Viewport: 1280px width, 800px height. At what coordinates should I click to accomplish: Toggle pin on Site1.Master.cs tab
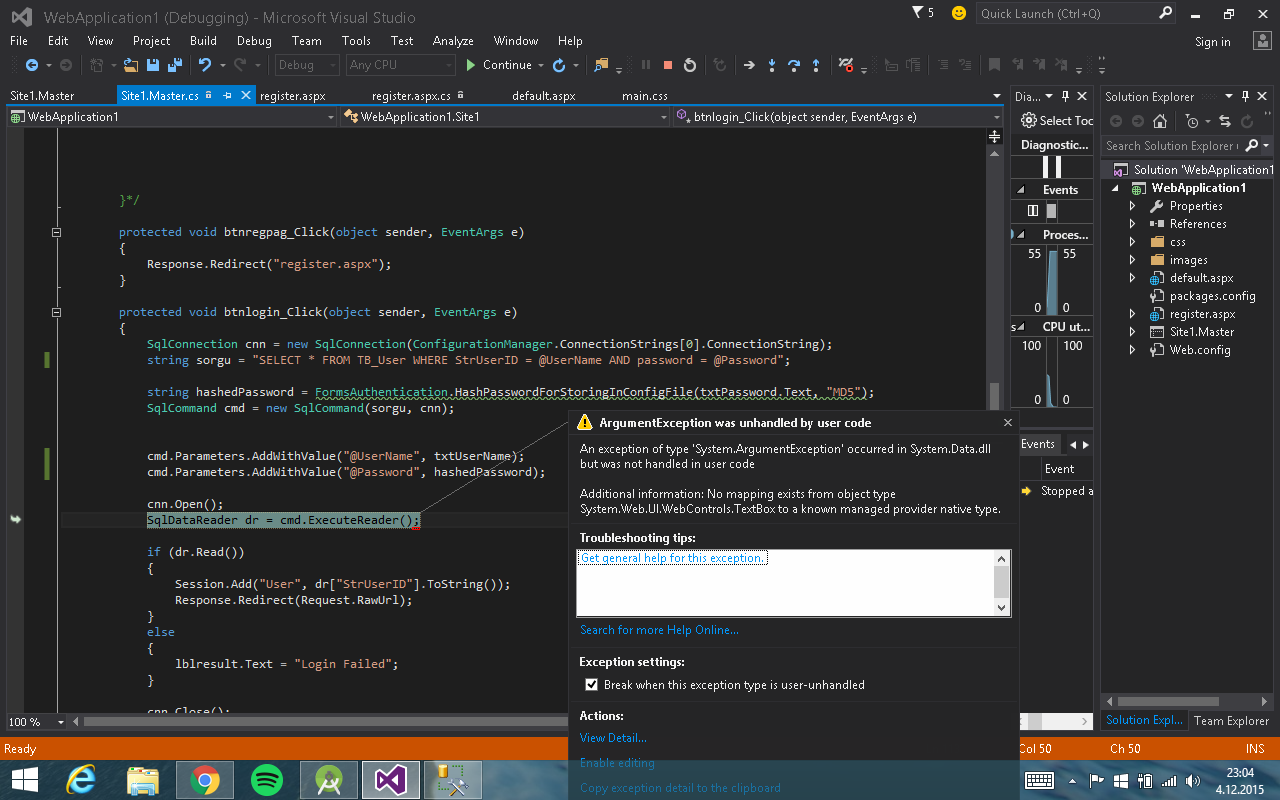(x=226, y=96)
